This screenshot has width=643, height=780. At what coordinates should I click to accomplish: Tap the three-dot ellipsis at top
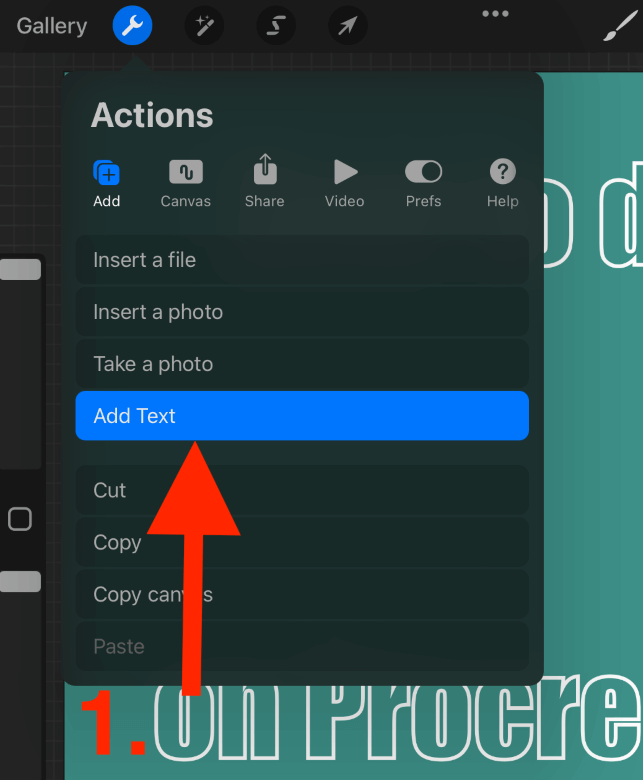[x=495, y=13]
